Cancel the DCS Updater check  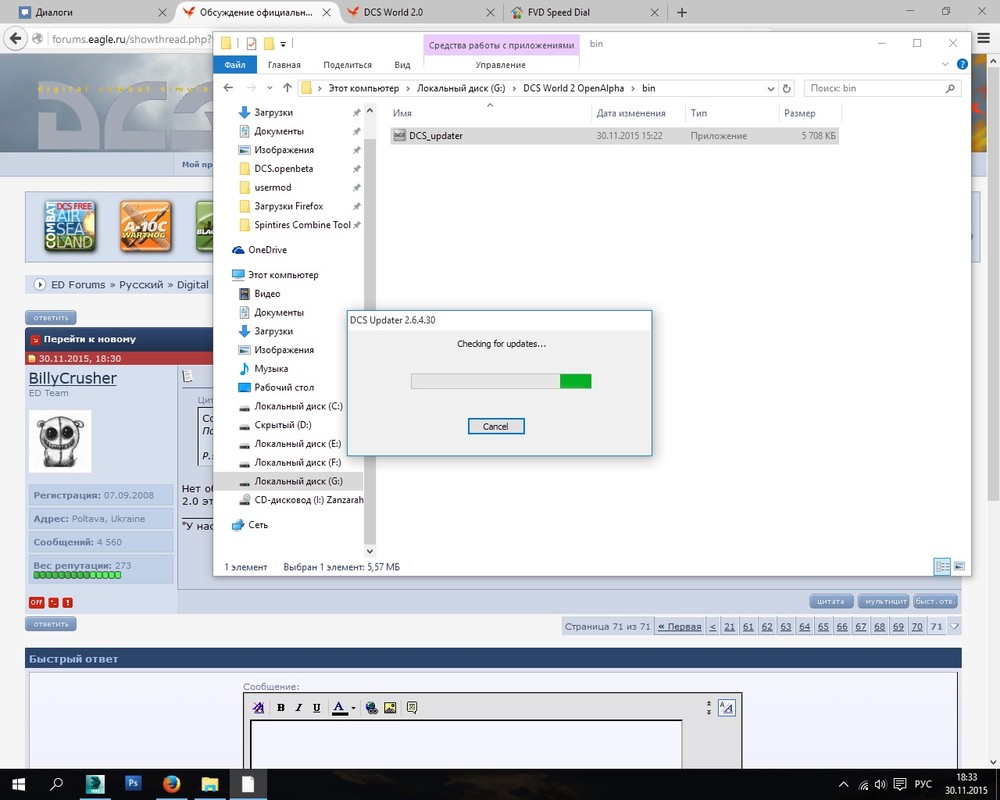coord(496,426)
